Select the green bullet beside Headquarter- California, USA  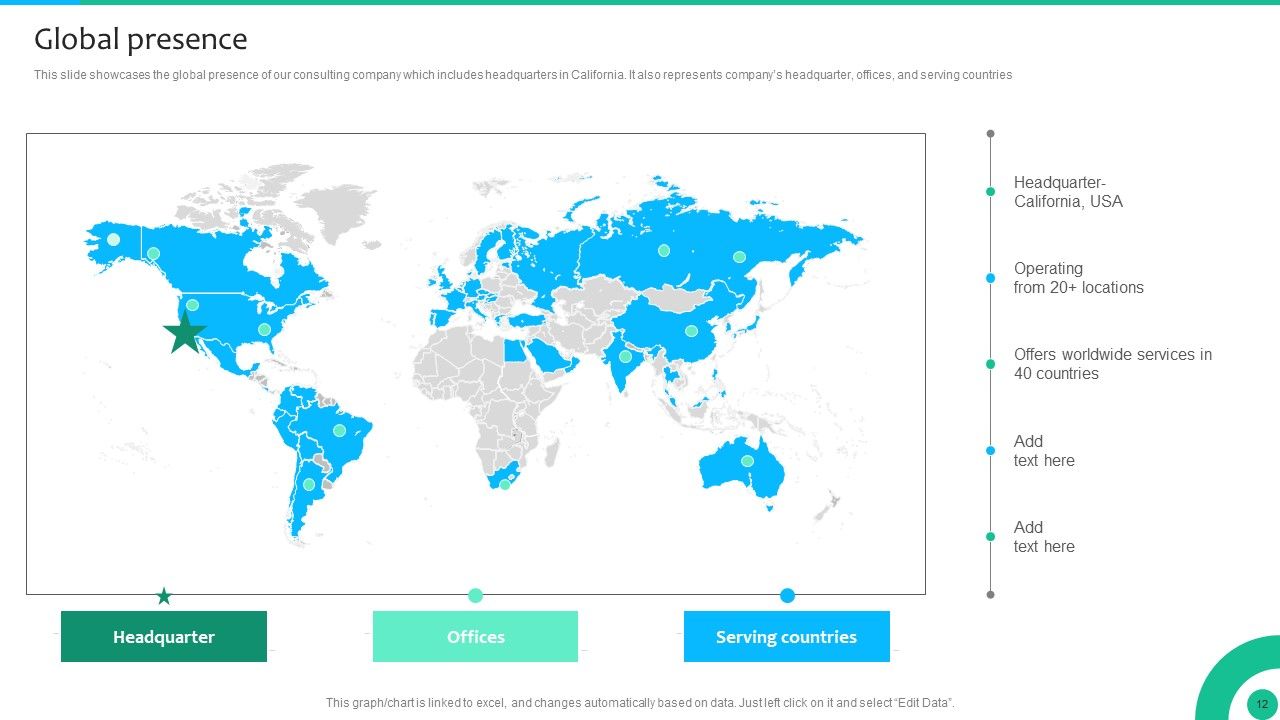click(x=990, y=191)
